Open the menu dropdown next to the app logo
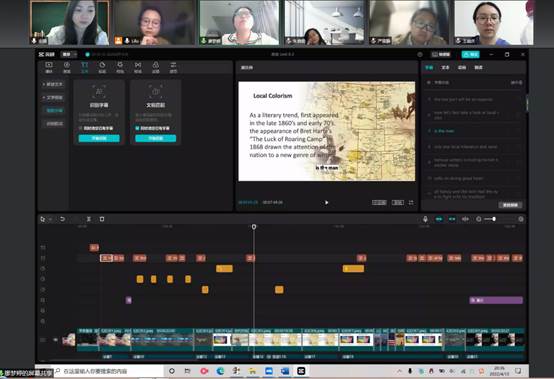This screenshot has height=379, width=554. (x=69, y=54)
